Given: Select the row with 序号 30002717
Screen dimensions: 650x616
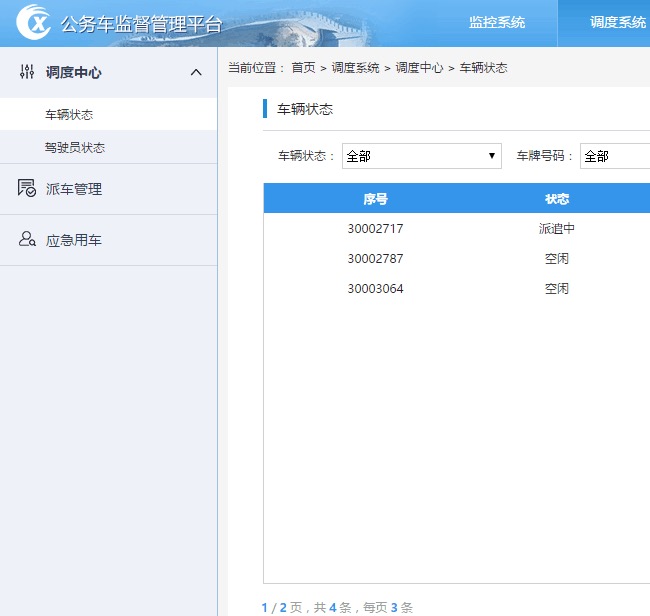Looking at the screenshot, I should [x=375, y=229].
